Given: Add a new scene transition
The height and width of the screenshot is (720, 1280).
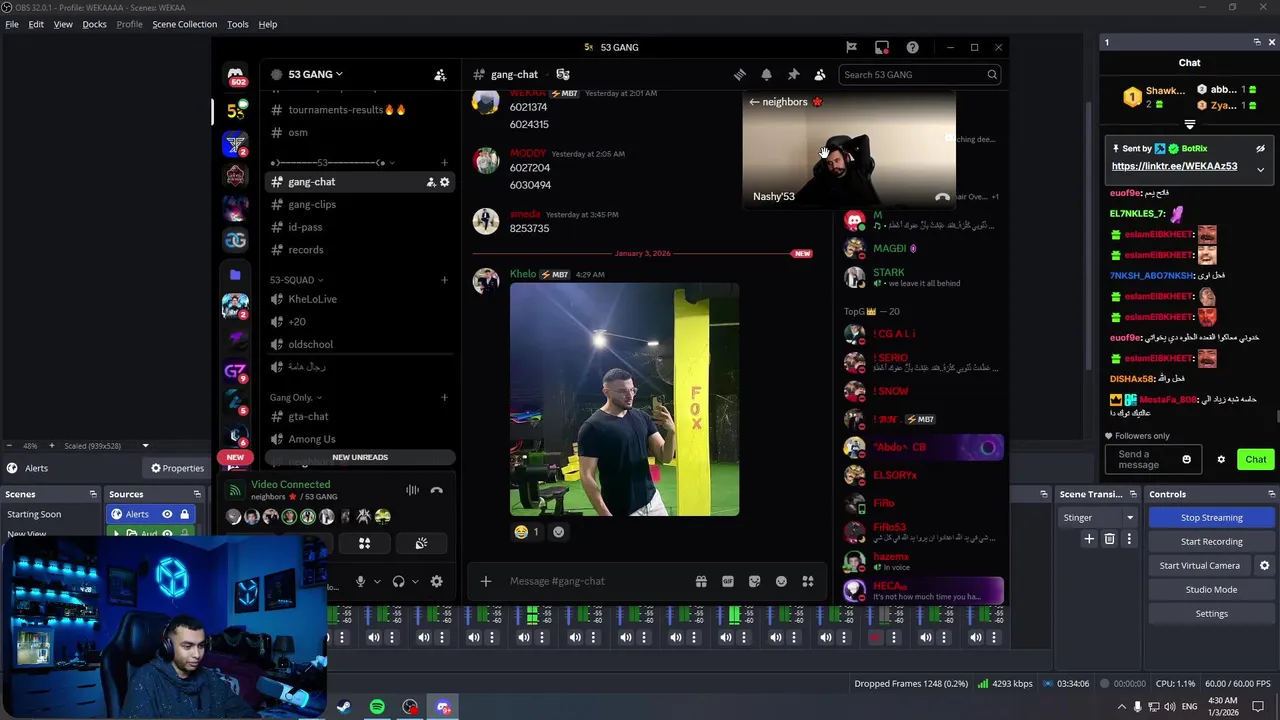Looking at the screenshot, I should pos(1089,539).
